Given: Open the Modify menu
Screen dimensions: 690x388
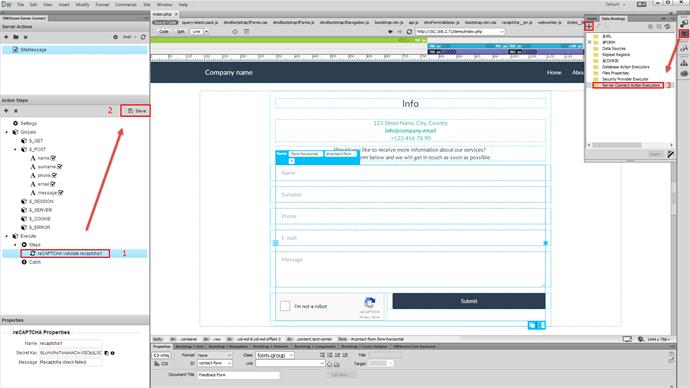Looking at the screenshot, I should (82, 4).
